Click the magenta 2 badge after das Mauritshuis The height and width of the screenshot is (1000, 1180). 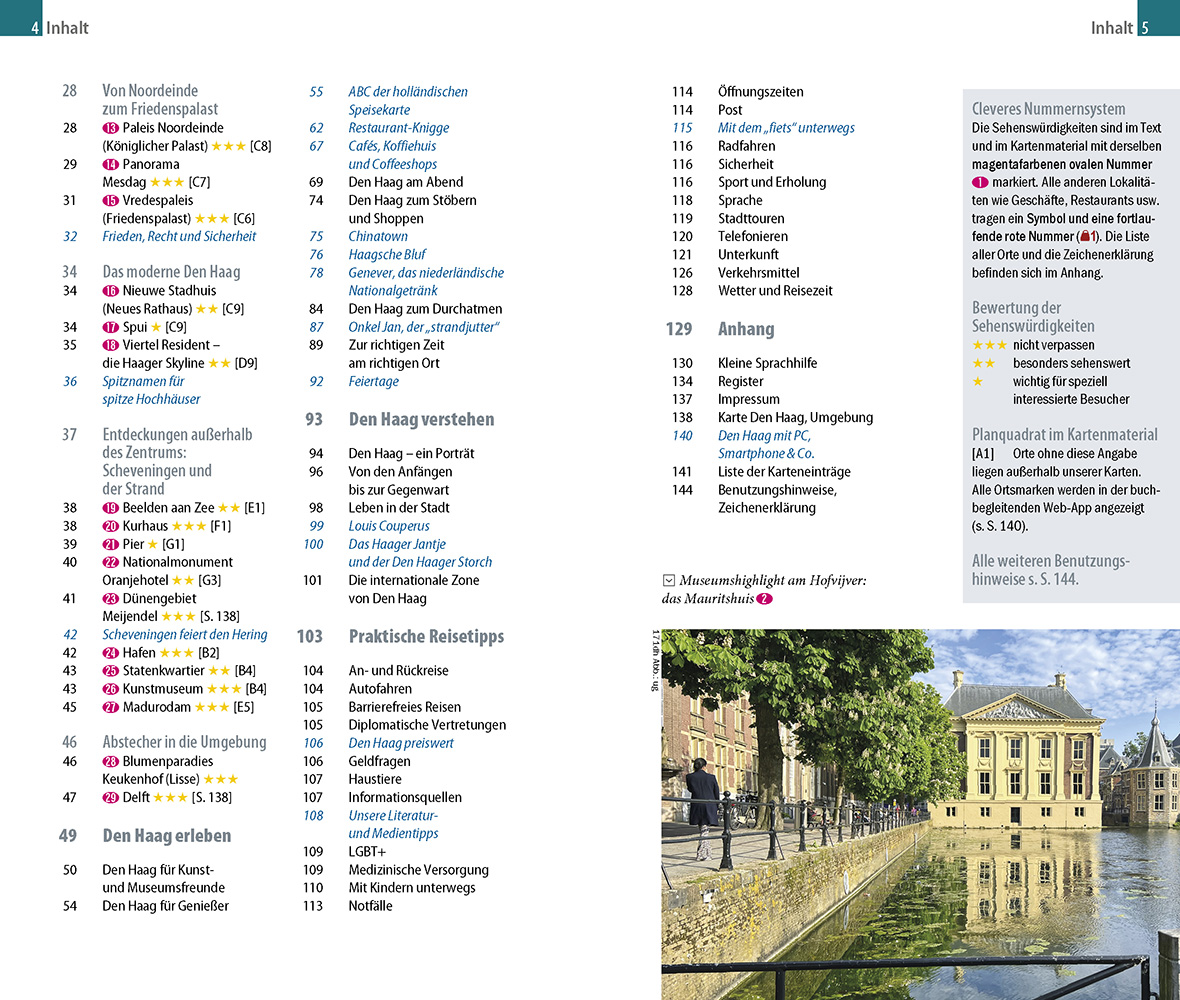(x=765, y=599)
